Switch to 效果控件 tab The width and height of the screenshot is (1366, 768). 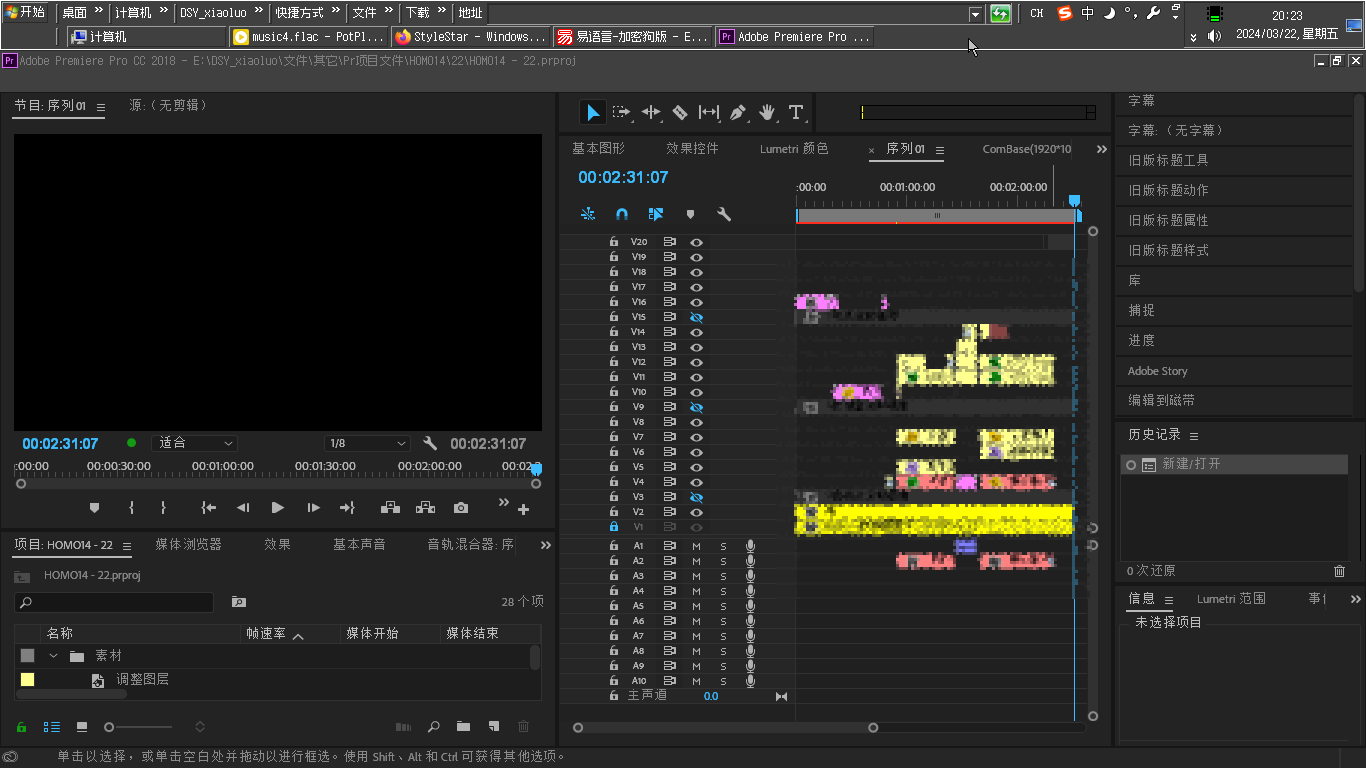[692, 148]
